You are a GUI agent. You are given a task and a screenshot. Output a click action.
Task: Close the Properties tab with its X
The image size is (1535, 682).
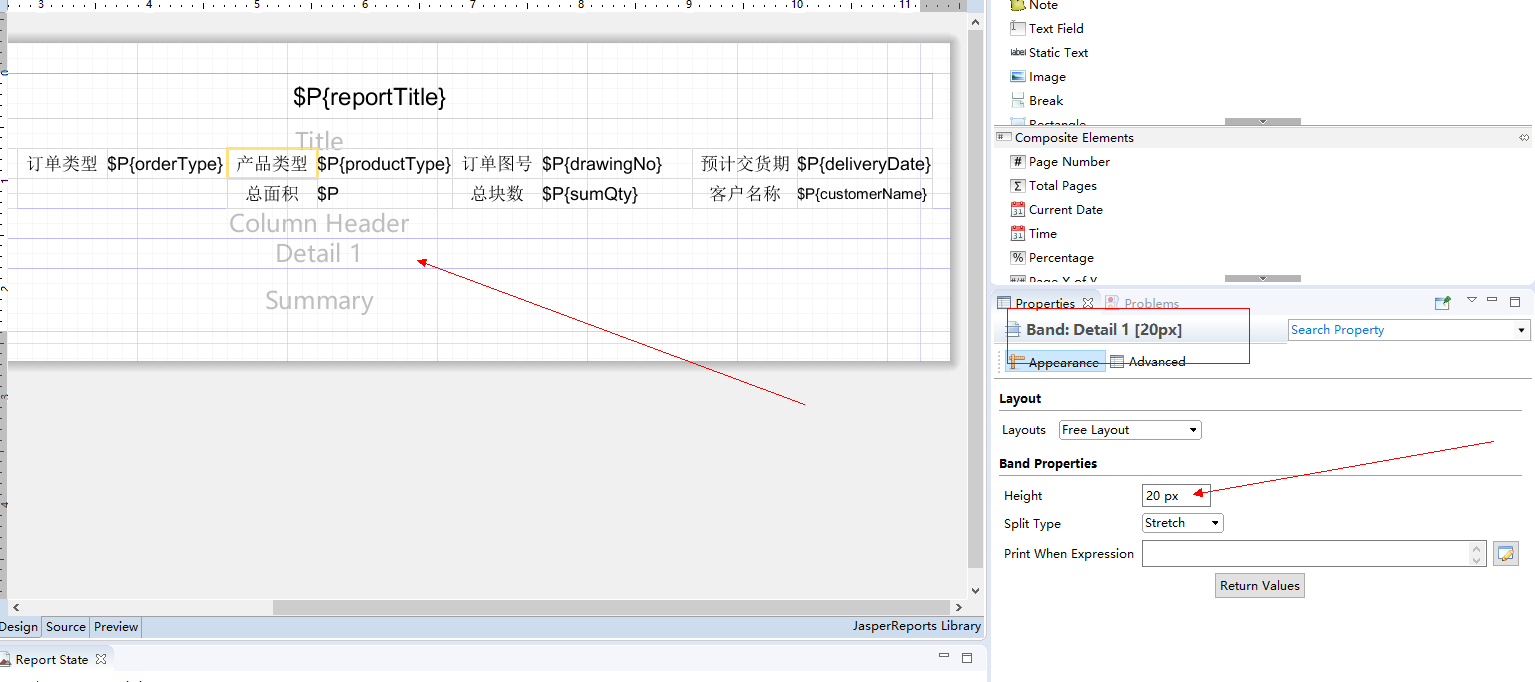[x=1088, y=303]
